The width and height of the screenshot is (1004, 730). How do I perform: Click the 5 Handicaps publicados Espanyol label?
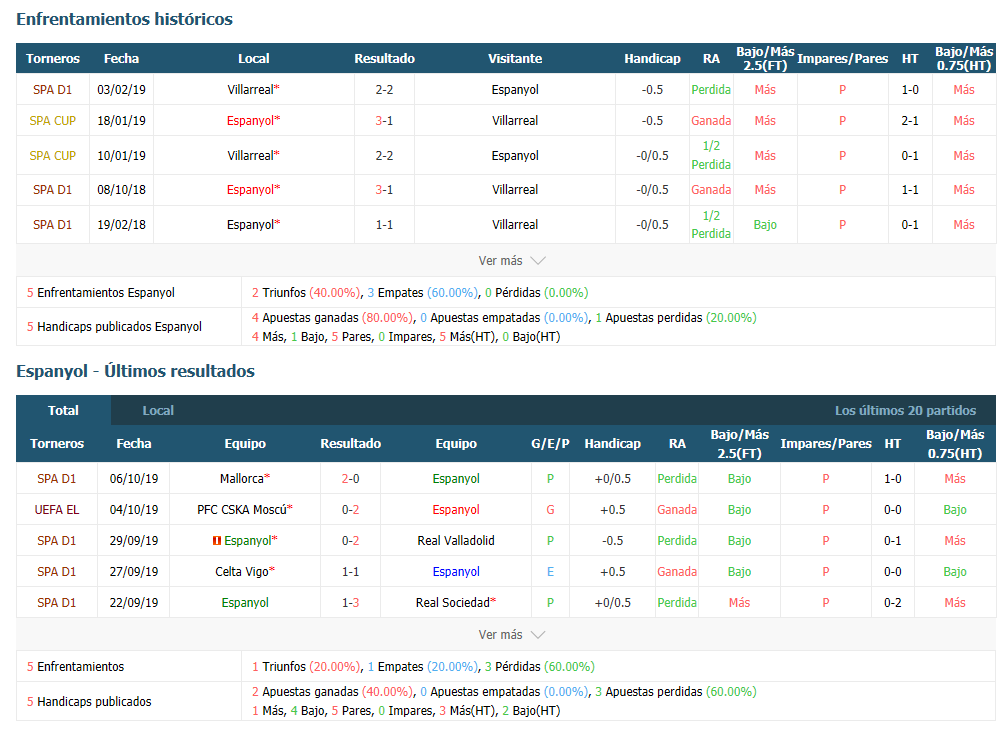click(x=114, y=327)
